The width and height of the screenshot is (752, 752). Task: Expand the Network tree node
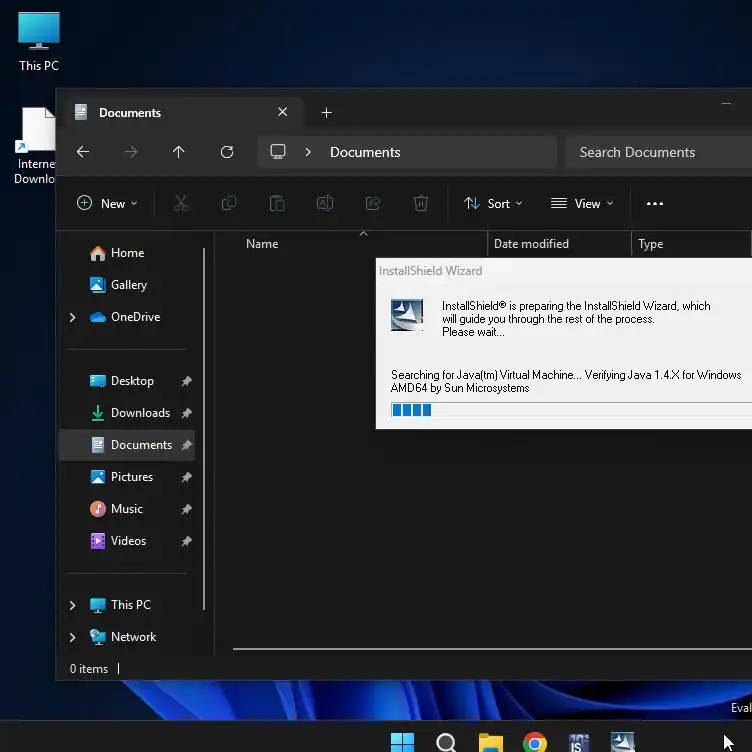(72, 637)
